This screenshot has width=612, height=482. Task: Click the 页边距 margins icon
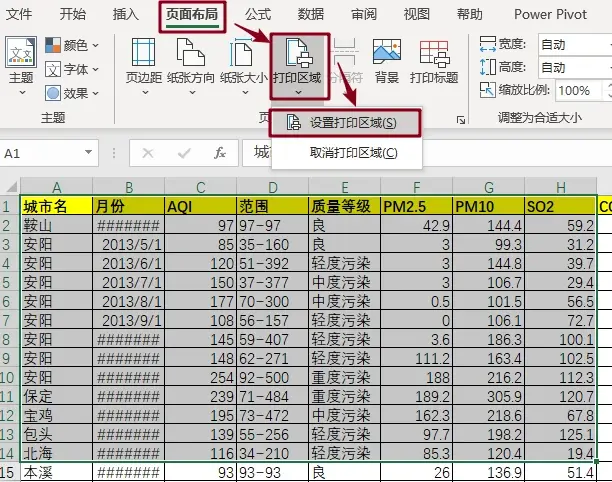144,52
